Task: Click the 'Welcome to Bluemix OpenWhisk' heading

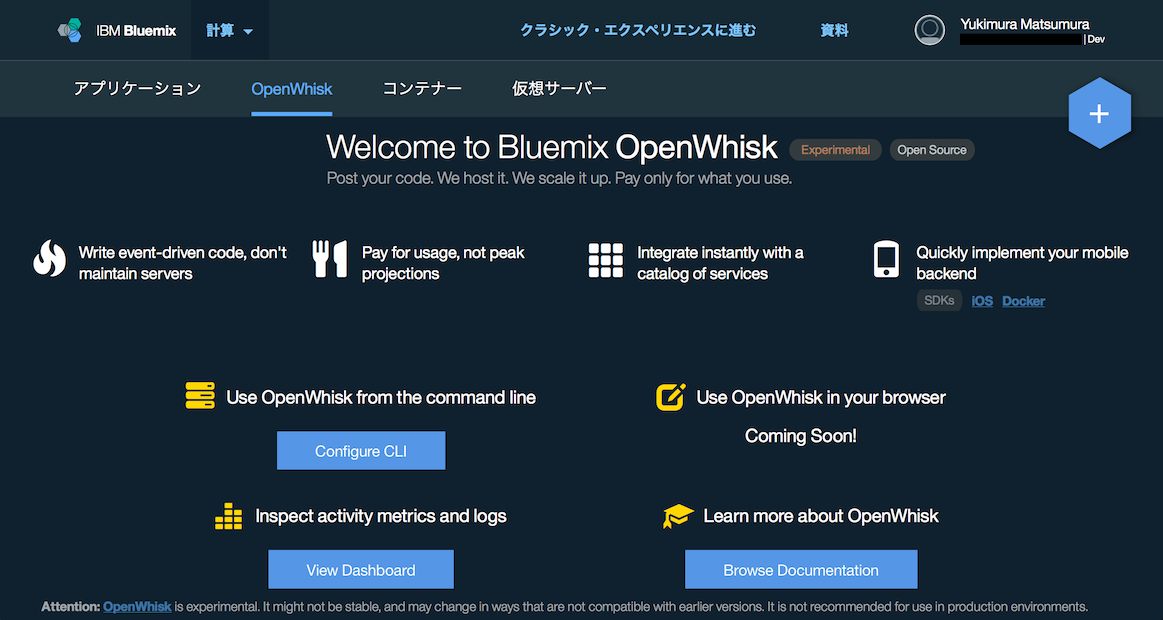Action: point(552,148)
